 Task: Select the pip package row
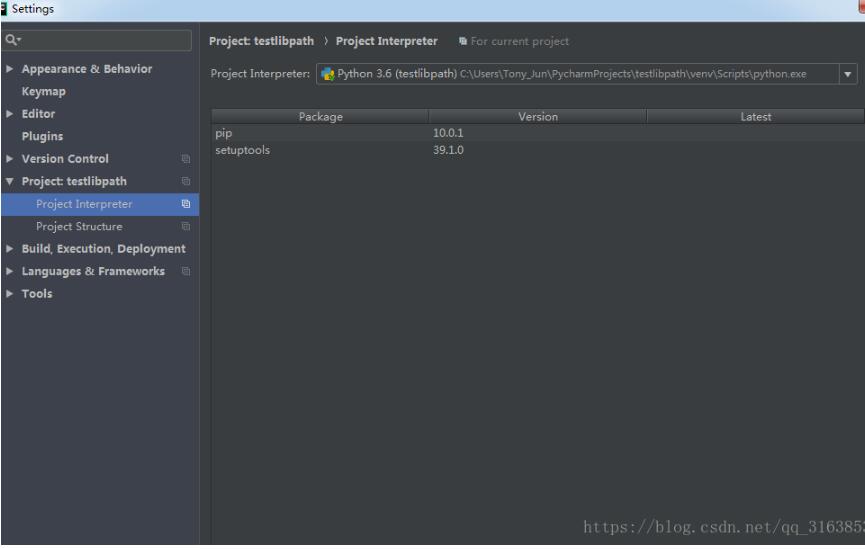(x=538, y=133)
